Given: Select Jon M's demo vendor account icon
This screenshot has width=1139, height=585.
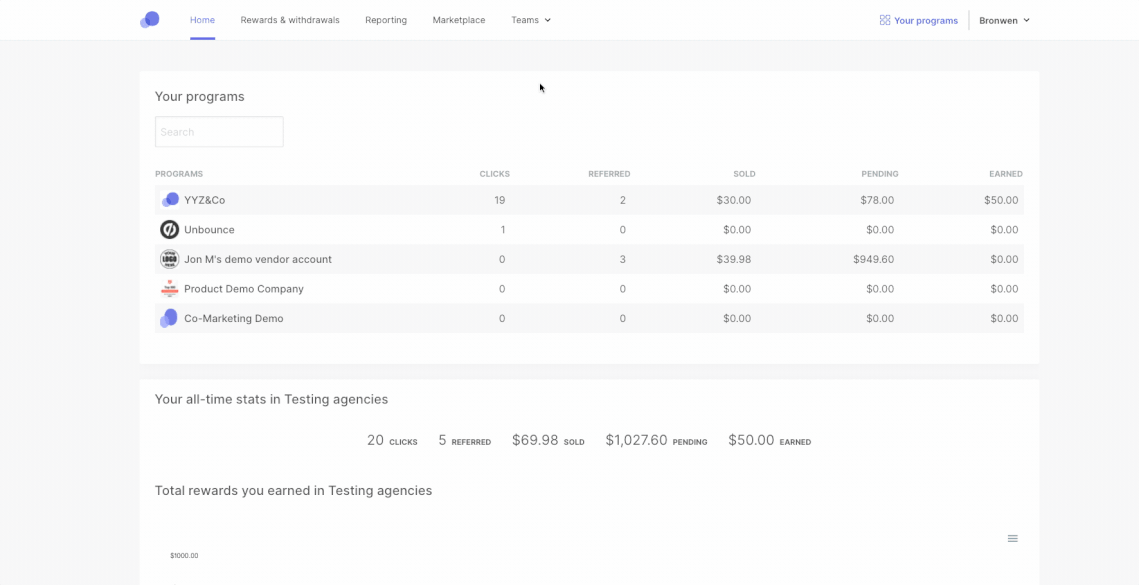Looking at the screenshot, I should pyautogui.click(x=170, y=258).
